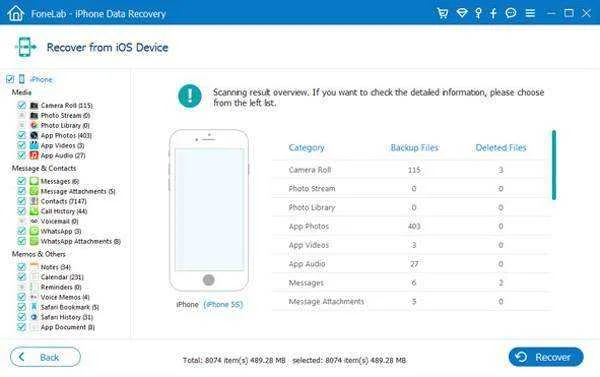The width and height of the screenshot is (600, 377).
Task: Select Reminders in the sidebar
Action: (61, 287)
